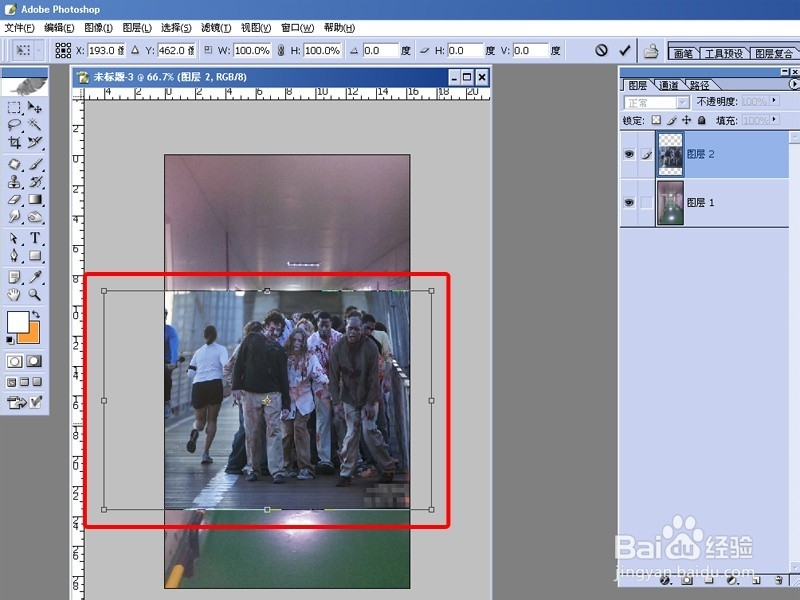Swap foreground and background colors
This screenshot has width=800, height=600.
coord(36,314)
